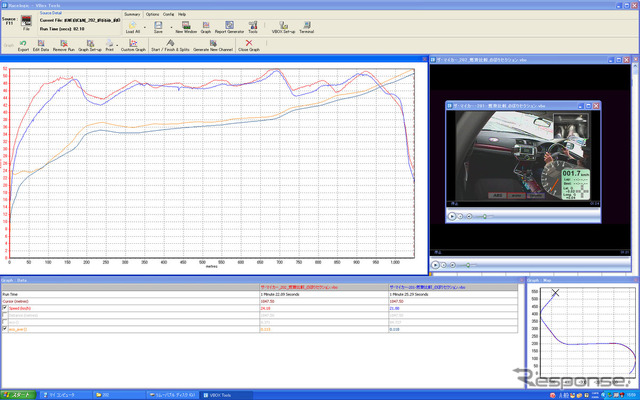This screenshot has height=400, width=640.
Task: Click stop button in back 202 video window
Action: 444,265
